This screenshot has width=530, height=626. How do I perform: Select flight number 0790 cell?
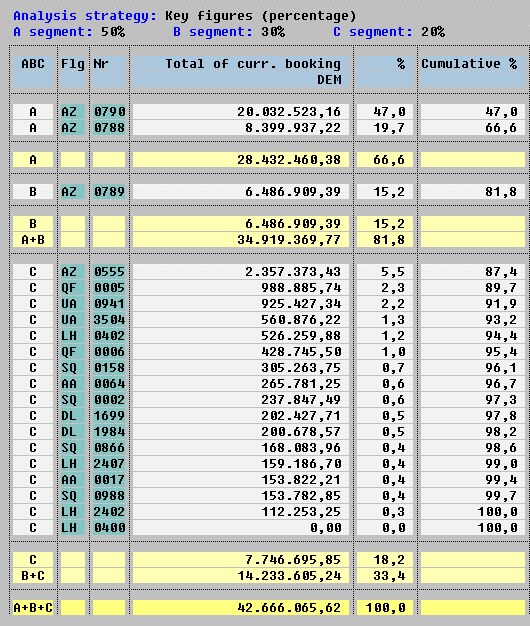(x=109, y=112)
